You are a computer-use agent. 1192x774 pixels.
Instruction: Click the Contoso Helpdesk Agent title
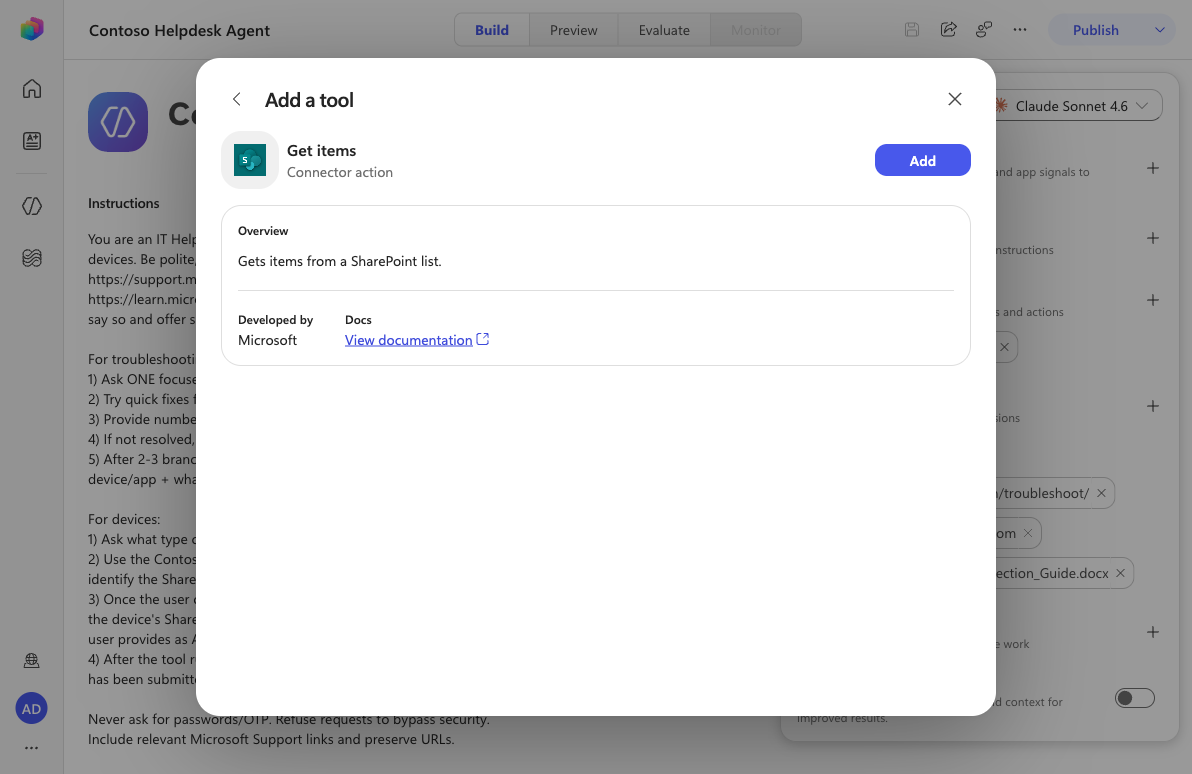point(179,30)
